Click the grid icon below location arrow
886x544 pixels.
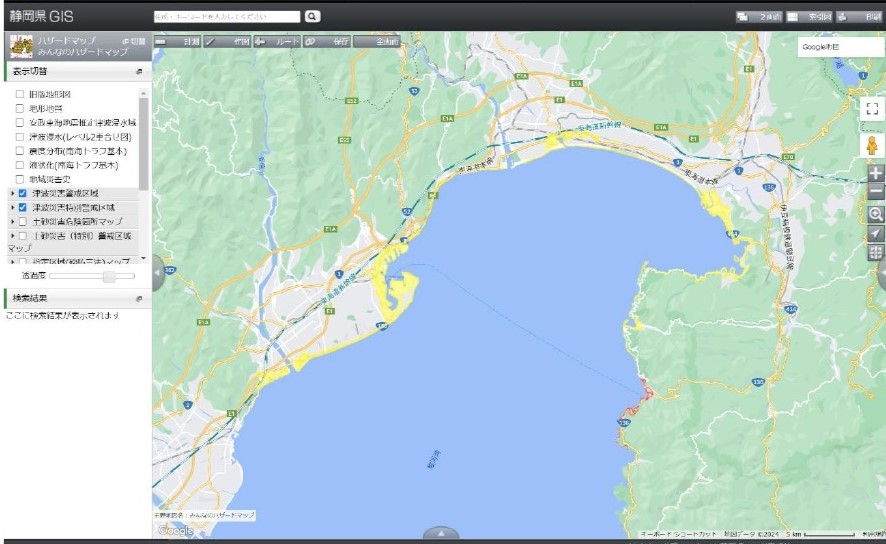pos(876,253)
